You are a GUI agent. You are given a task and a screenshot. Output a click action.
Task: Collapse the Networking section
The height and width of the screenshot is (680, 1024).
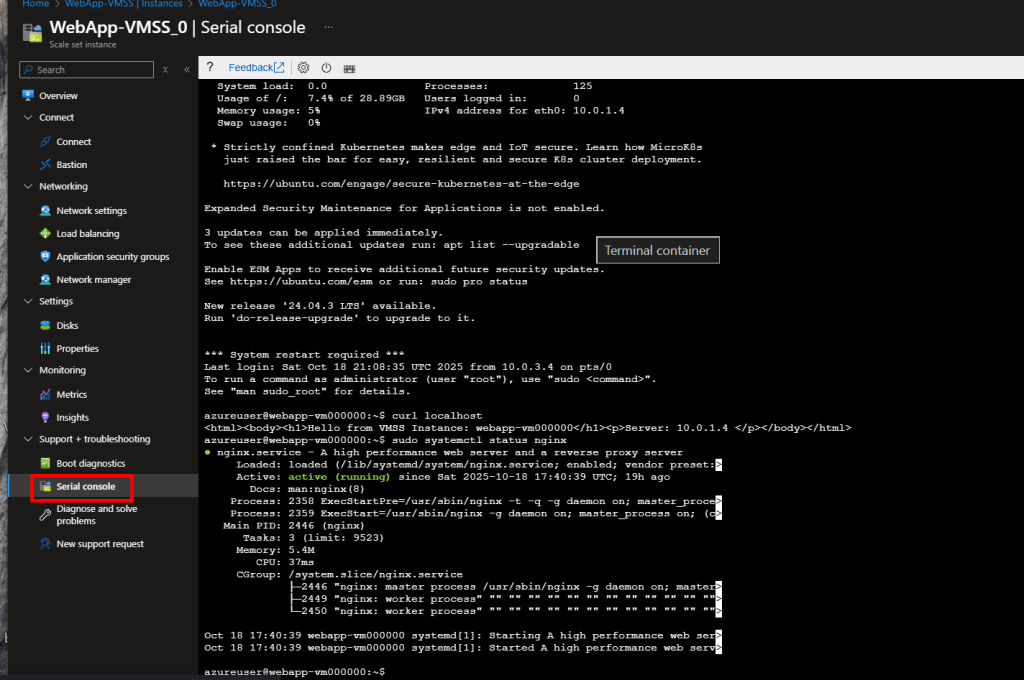pyautogui.click(x=28, y=187)
